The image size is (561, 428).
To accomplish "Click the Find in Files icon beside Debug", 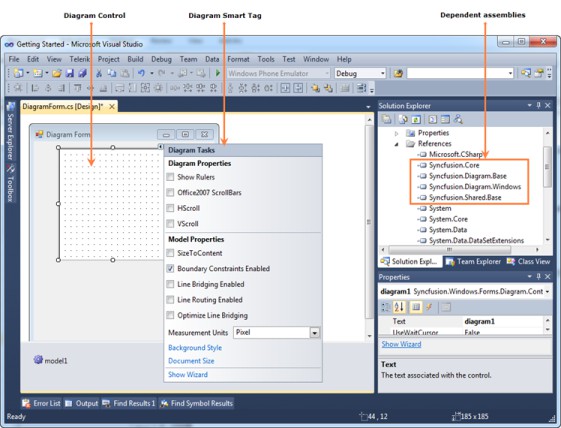I will pos(398,73).
